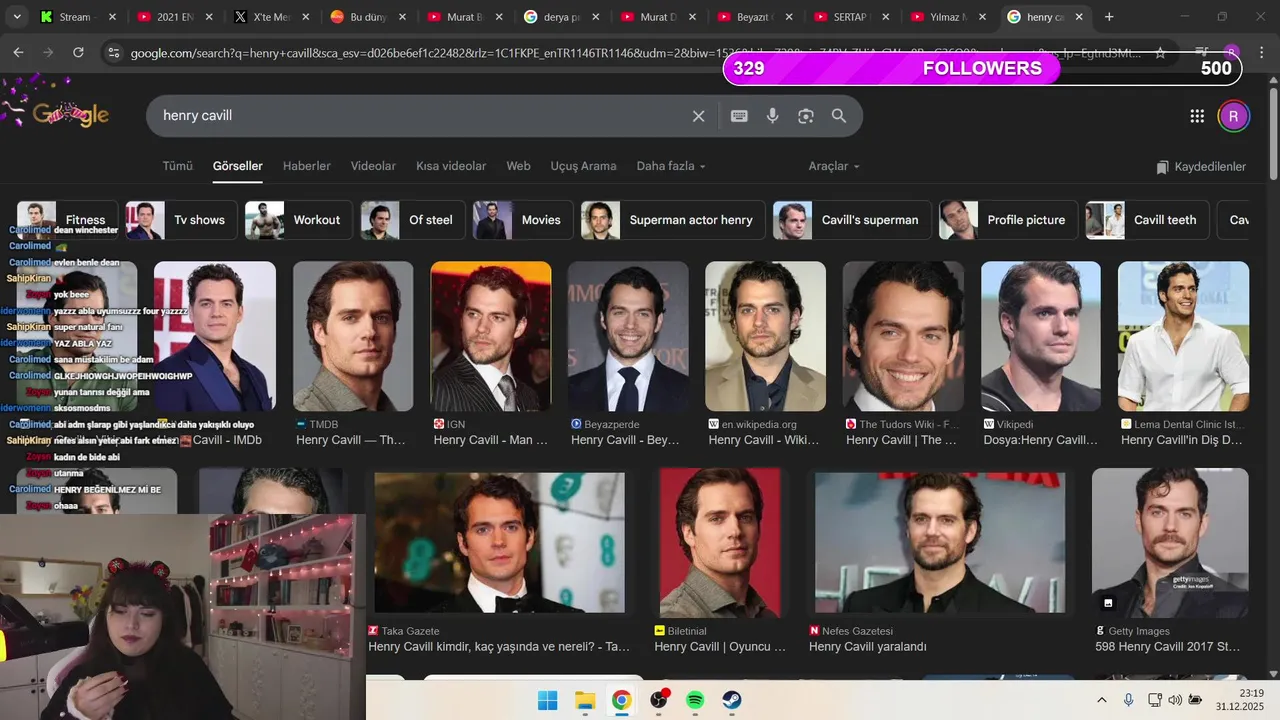View site information icon in address bar

[x=113, y=53]
